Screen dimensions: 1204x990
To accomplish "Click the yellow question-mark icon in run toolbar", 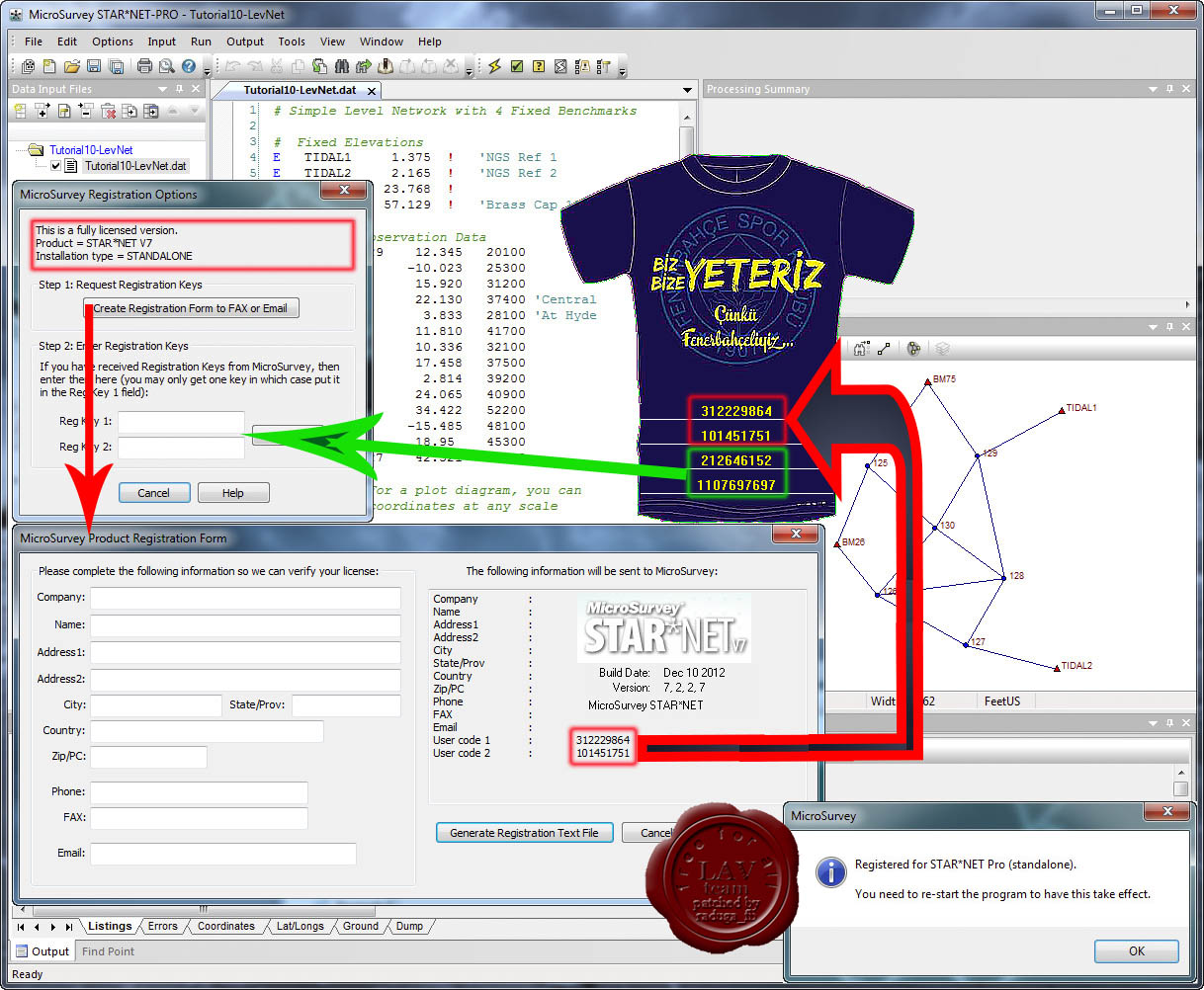I will click(539, 66).
